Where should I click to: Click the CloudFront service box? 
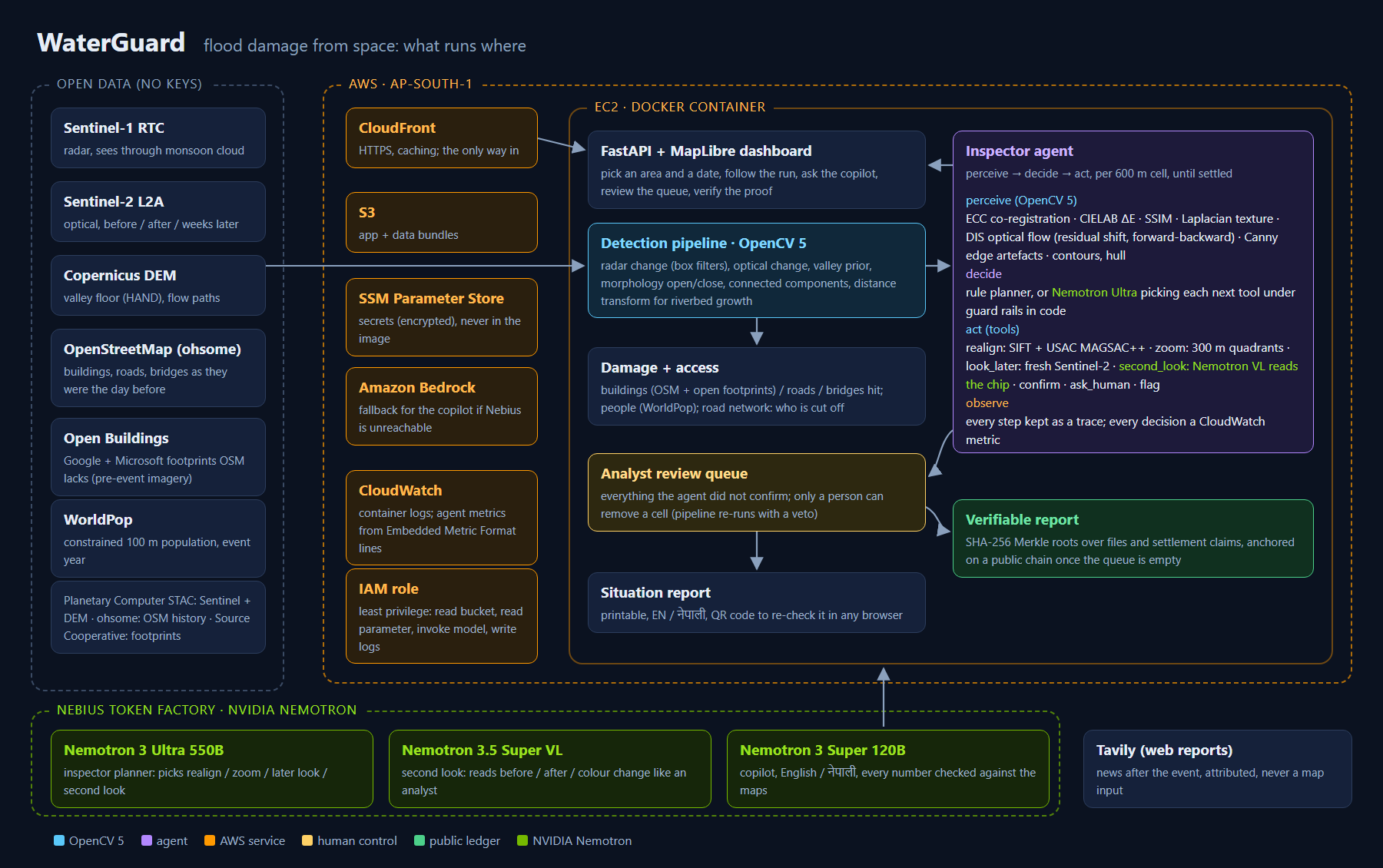click(x=442, y=137)
